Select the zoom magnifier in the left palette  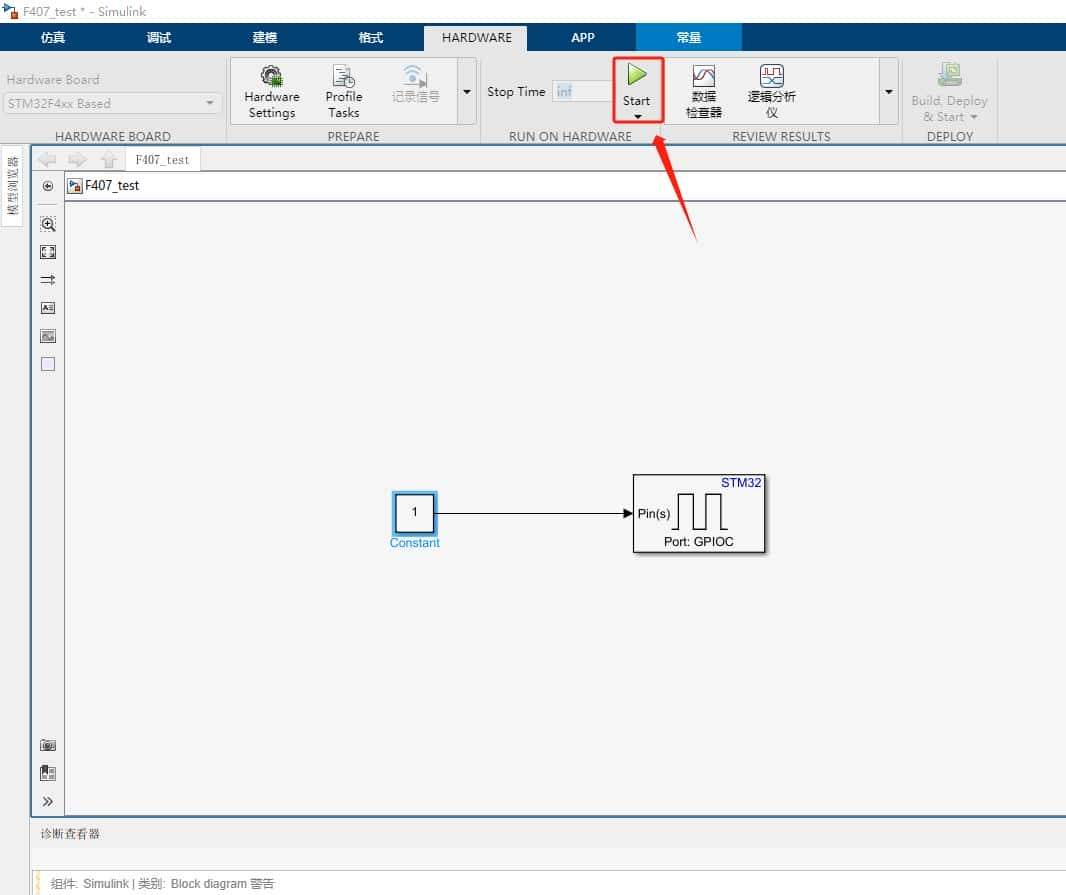[x=47, y=224]
